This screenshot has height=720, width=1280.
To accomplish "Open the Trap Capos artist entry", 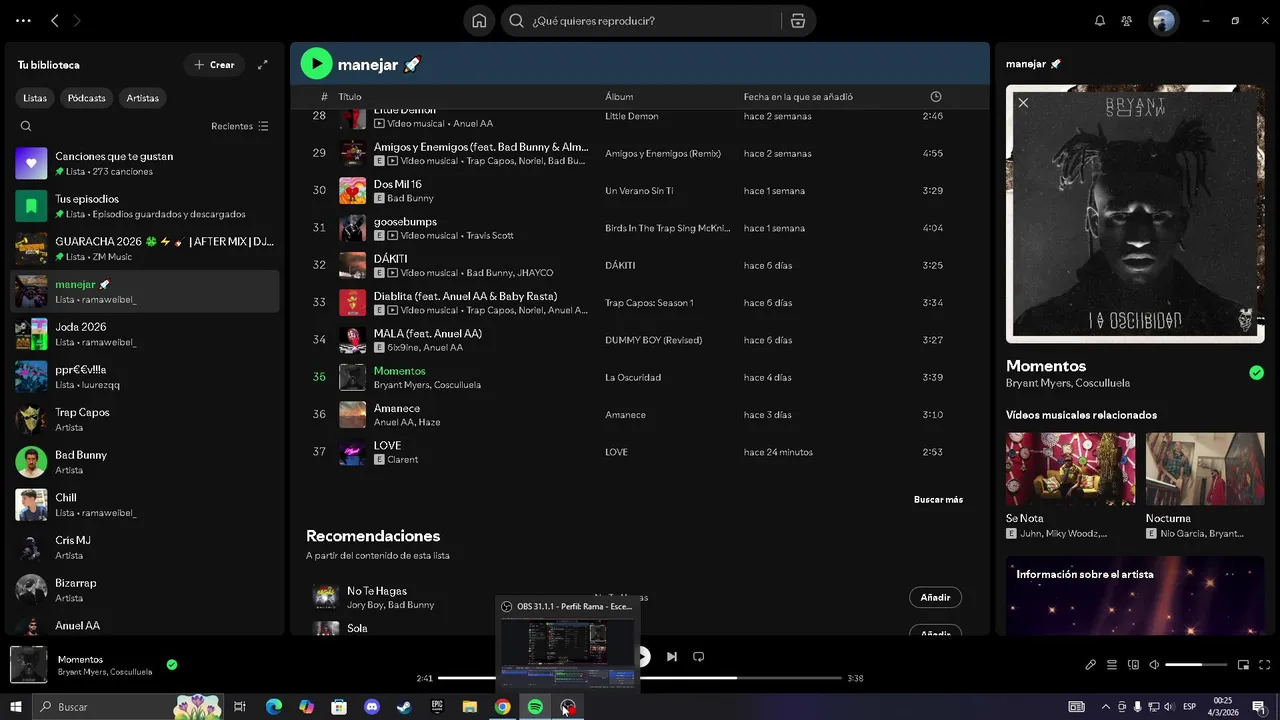I will point(145,419).
